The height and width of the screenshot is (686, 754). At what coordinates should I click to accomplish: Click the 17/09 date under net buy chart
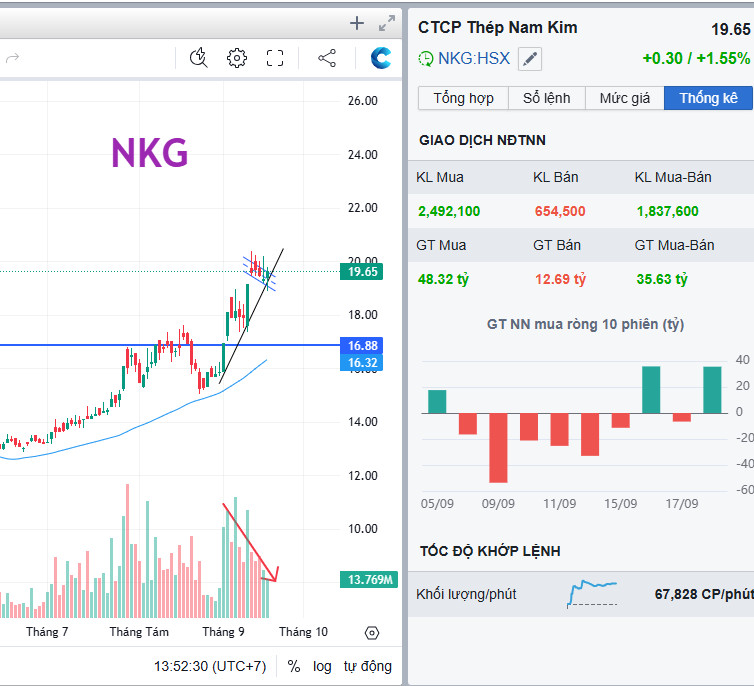681,504
